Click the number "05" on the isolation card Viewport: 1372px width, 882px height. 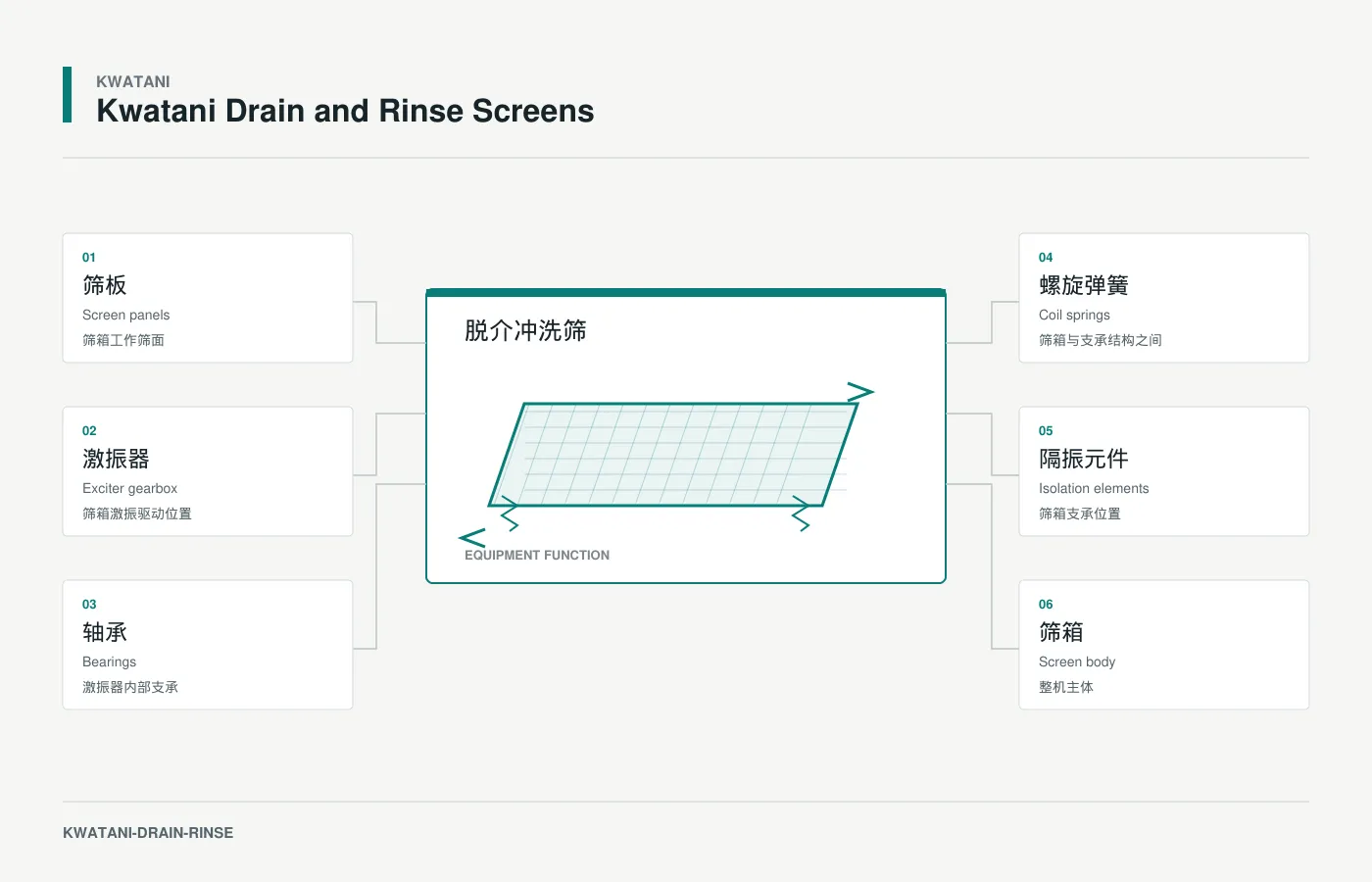(1046, 431)
